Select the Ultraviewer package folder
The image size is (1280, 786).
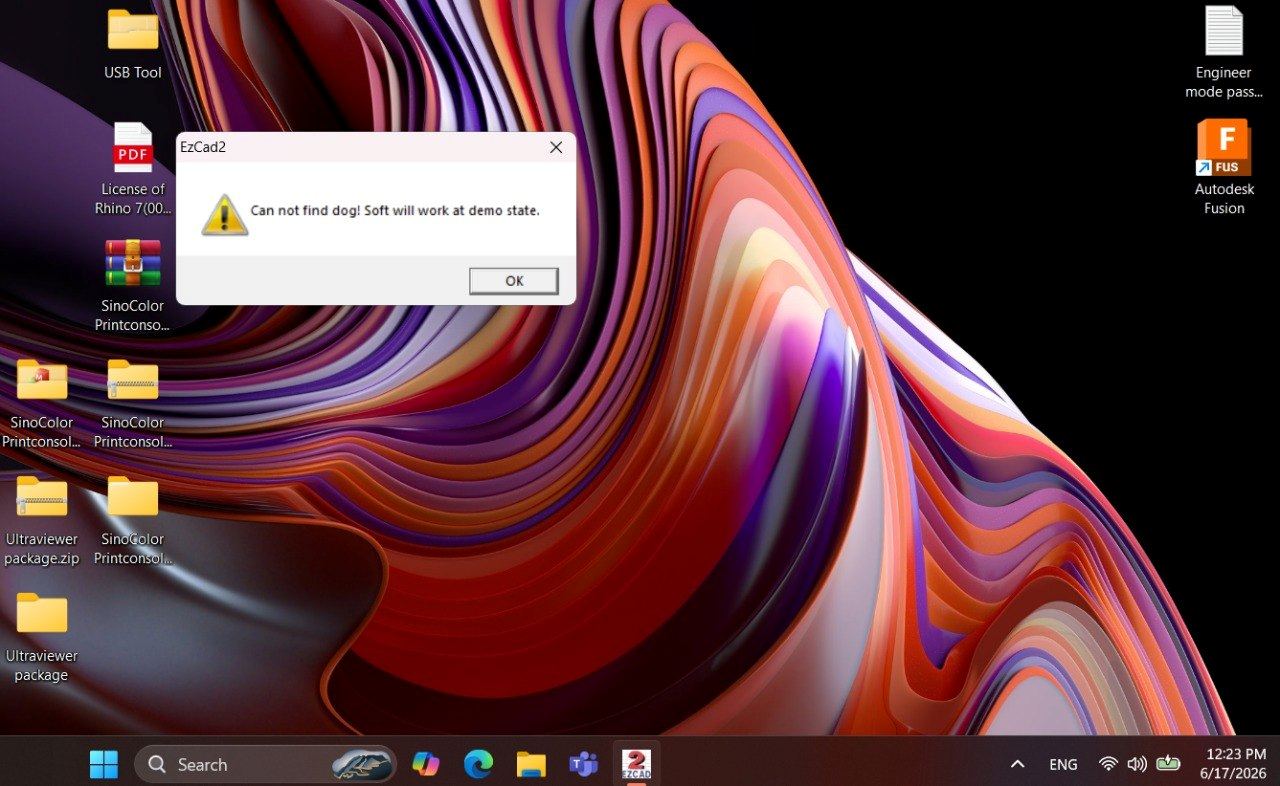(x=42, y=636)
